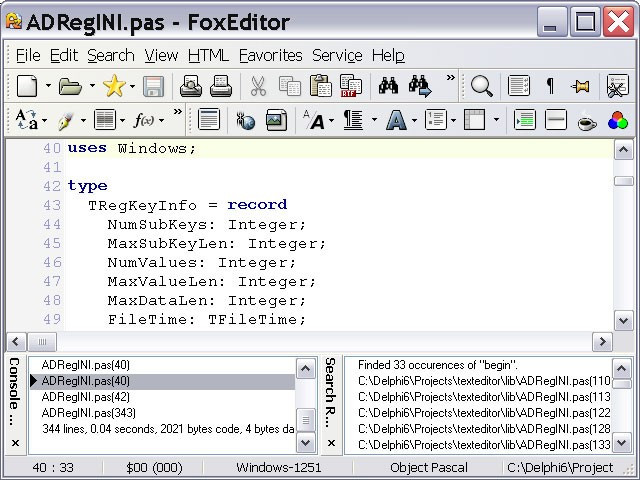This screenshot has width=640, height=480.
Task: Select search result ADRegINI.pas(128
Action: coord(484,429)
